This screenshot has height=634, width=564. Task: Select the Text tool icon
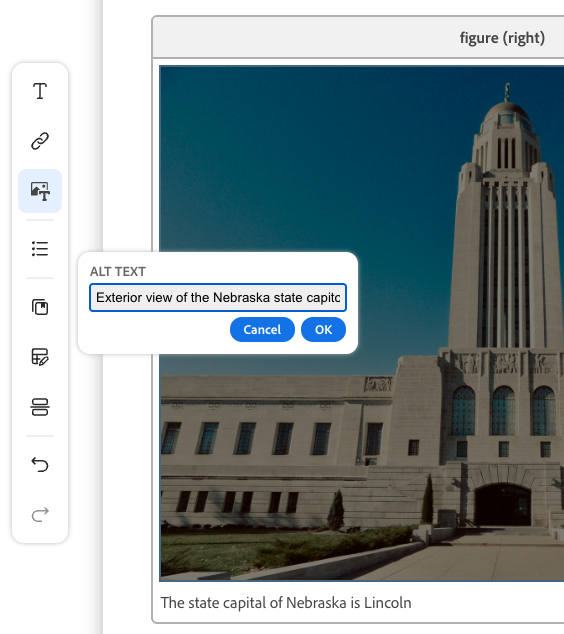tap(40, 91)
